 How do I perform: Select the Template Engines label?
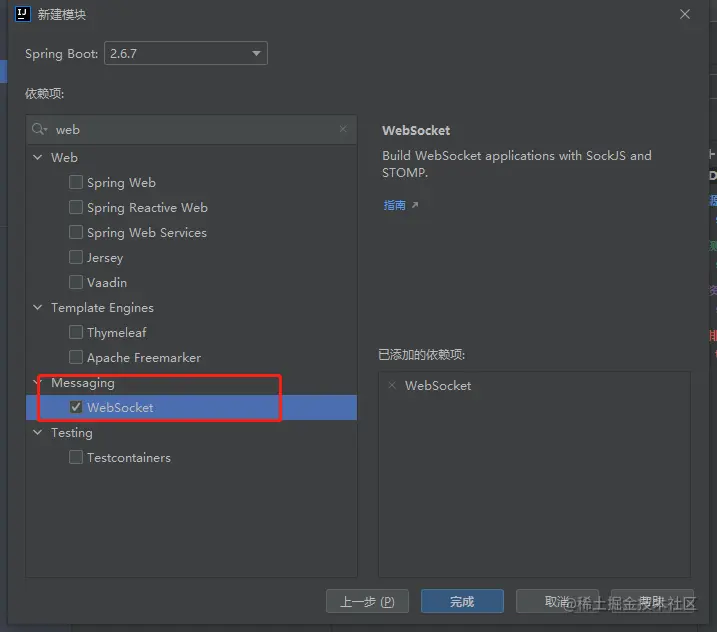pyautogui.click(x=102, y=308)
